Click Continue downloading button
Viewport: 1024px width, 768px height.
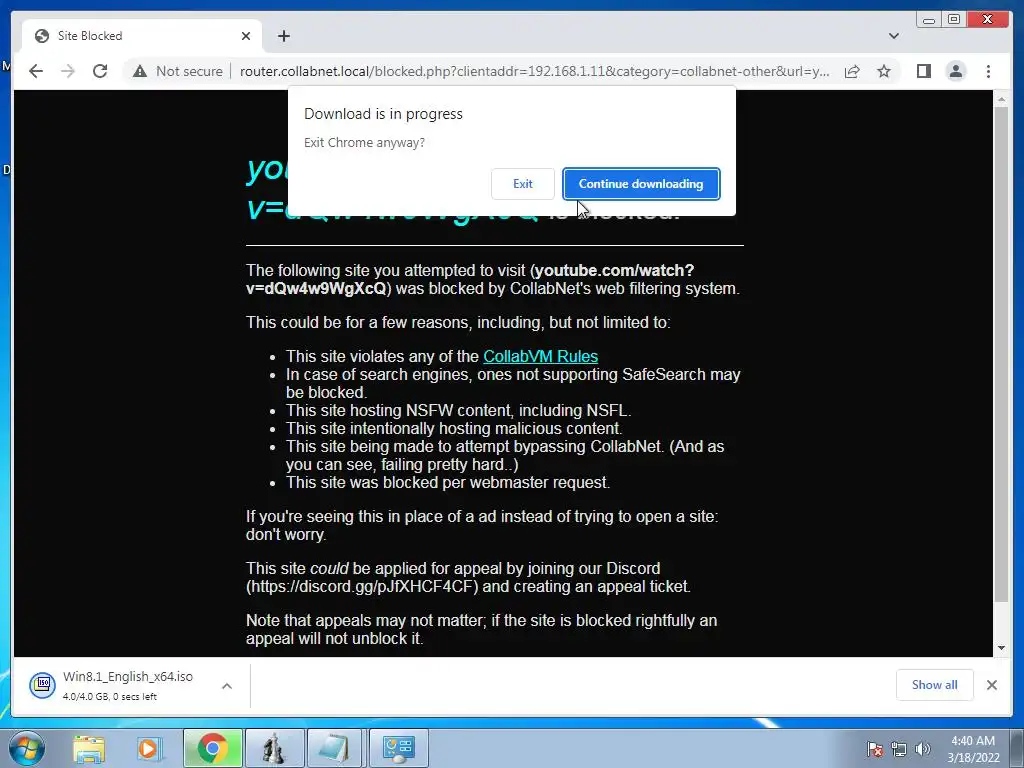(x=641, y=184)
